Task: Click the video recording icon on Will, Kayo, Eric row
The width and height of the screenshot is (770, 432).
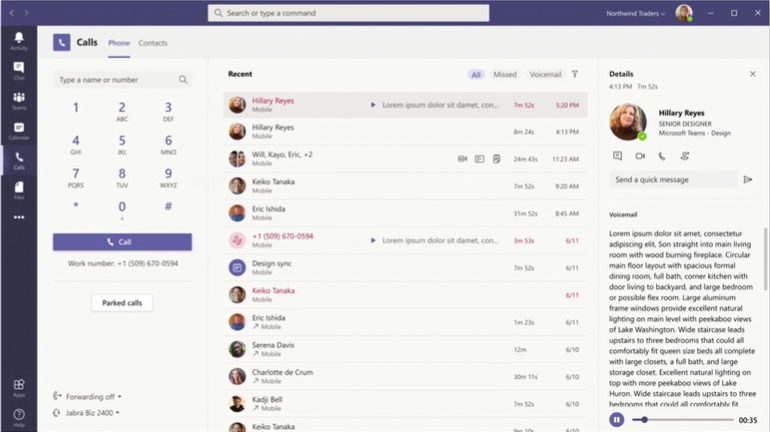Action: point(462,159)
